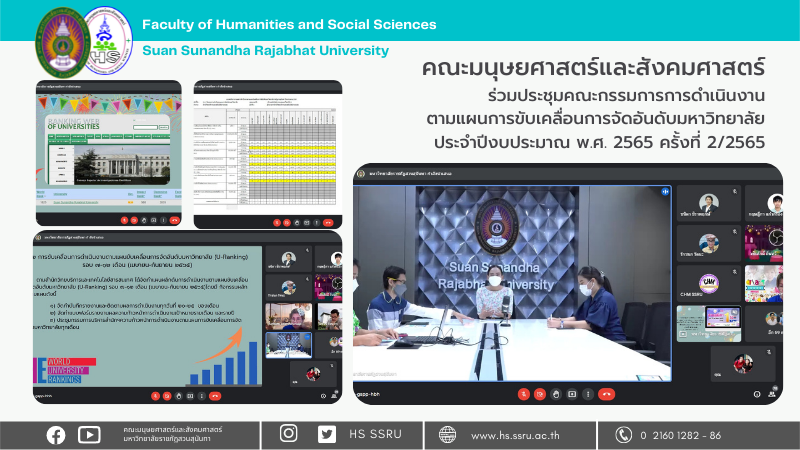Click the phone icon in footer
This screenshot has width=800, height=450.
[624, 434]
